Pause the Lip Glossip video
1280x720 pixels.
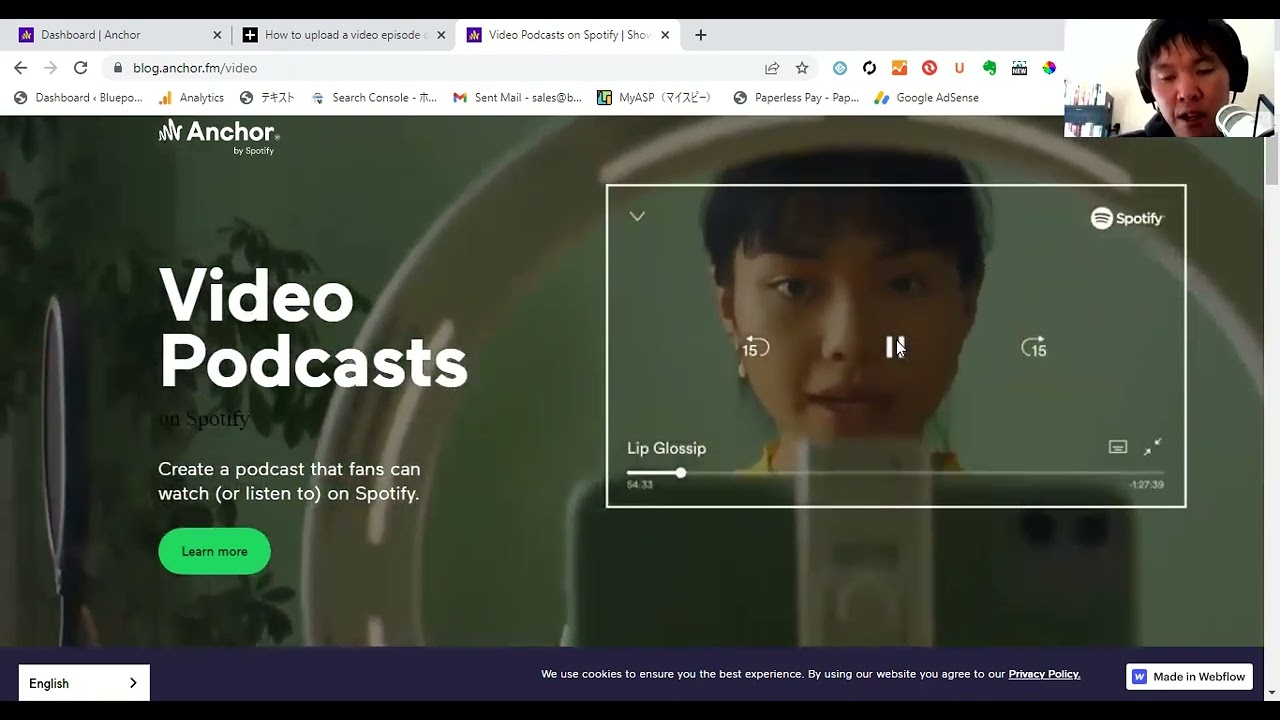(895, 347)
